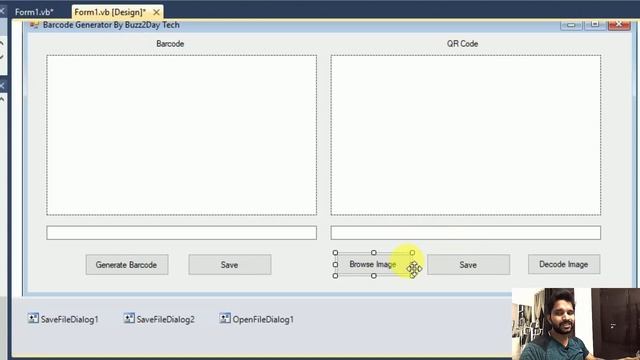640x360 pixels.
Task: Click the form's maximize button
Action: click(595, 24)
